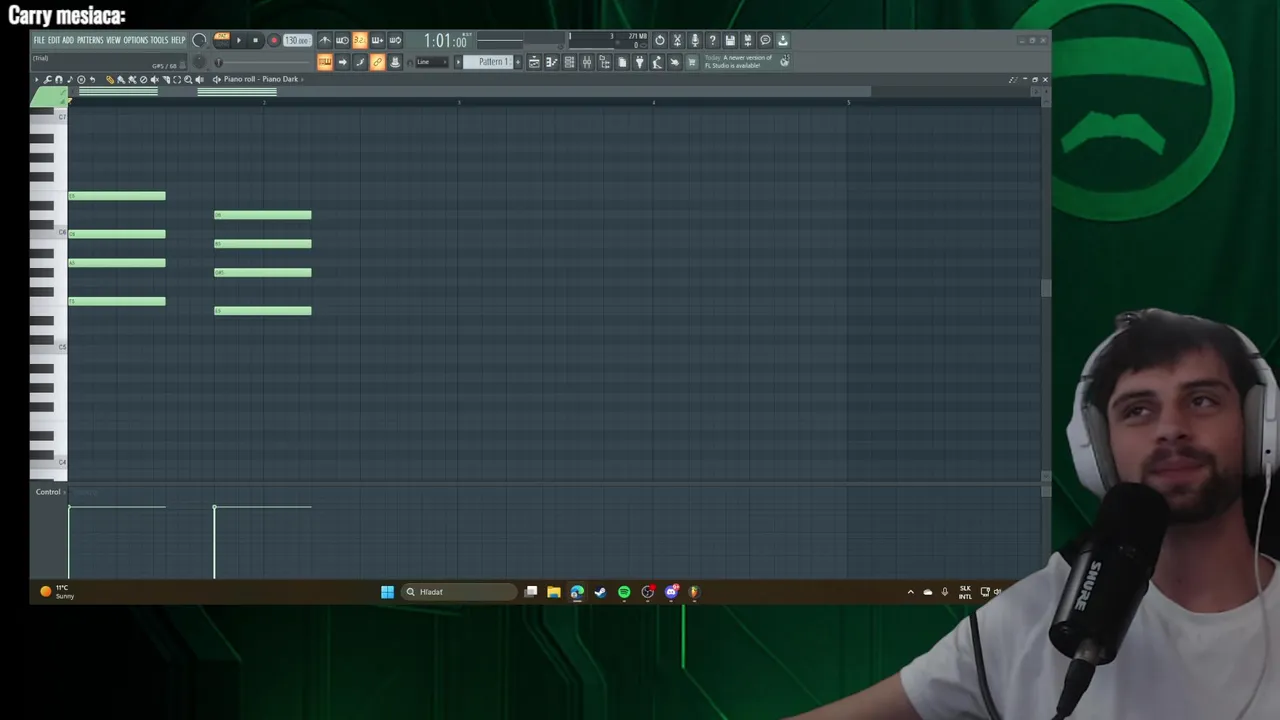Toggle wait for input to start
The width and height of the screenshot is (1280, 720).
pyautogui.click(x=342, y=40)
